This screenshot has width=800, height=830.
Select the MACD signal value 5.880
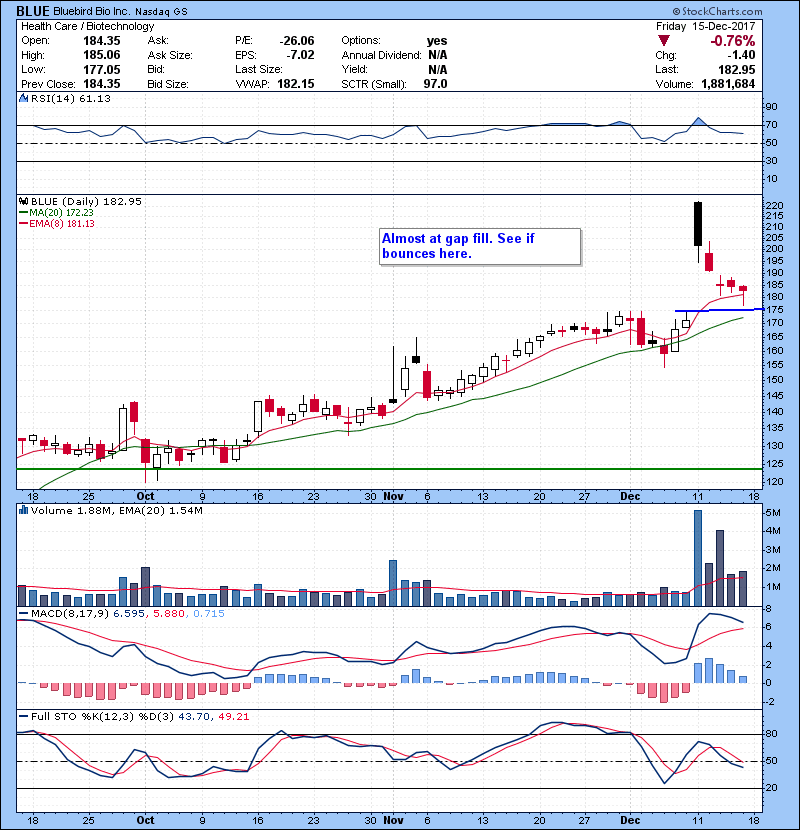pos(169,614)
